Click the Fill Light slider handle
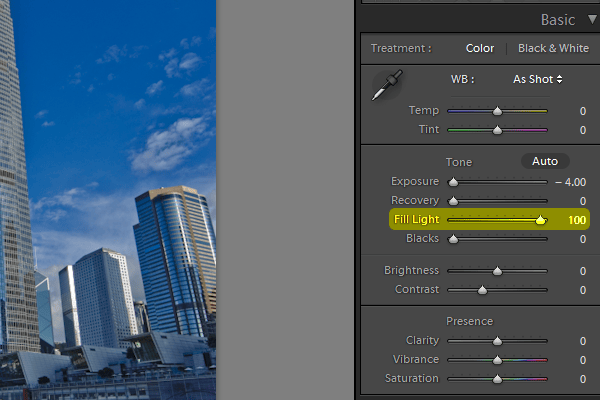The height and width of the screenshot is (400, 600). click(x=541, y=220)
